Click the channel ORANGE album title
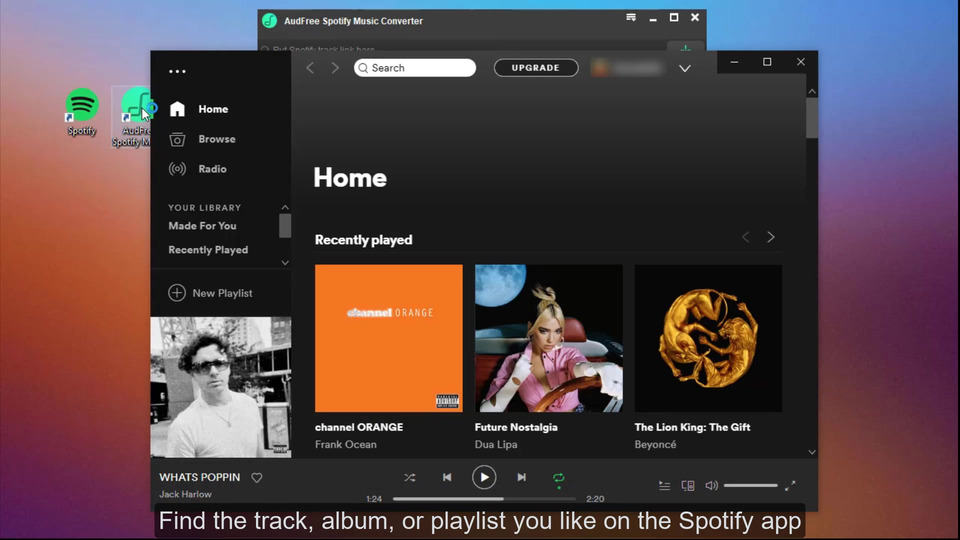This screenshot has width=960, height=540. [x=359, y=427]
